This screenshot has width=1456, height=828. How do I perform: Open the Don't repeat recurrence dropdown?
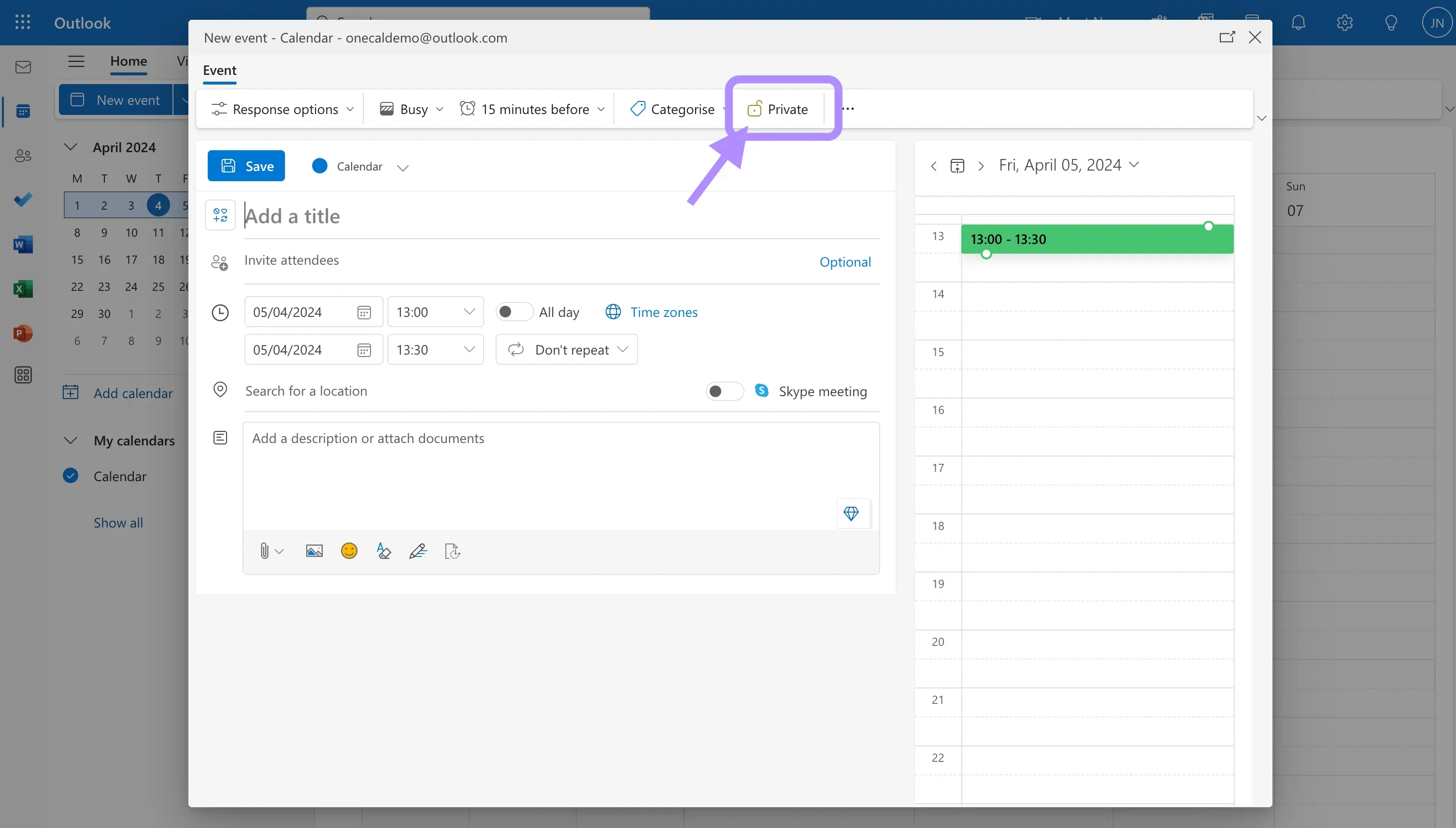click(x=566, y=349)
